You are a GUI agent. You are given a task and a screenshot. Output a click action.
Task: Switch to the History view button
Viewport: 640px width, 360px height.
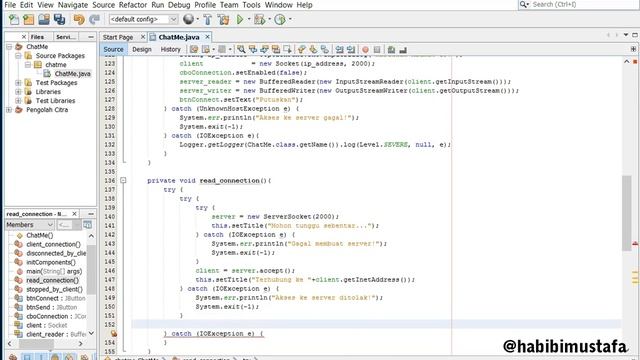(170, 49)
